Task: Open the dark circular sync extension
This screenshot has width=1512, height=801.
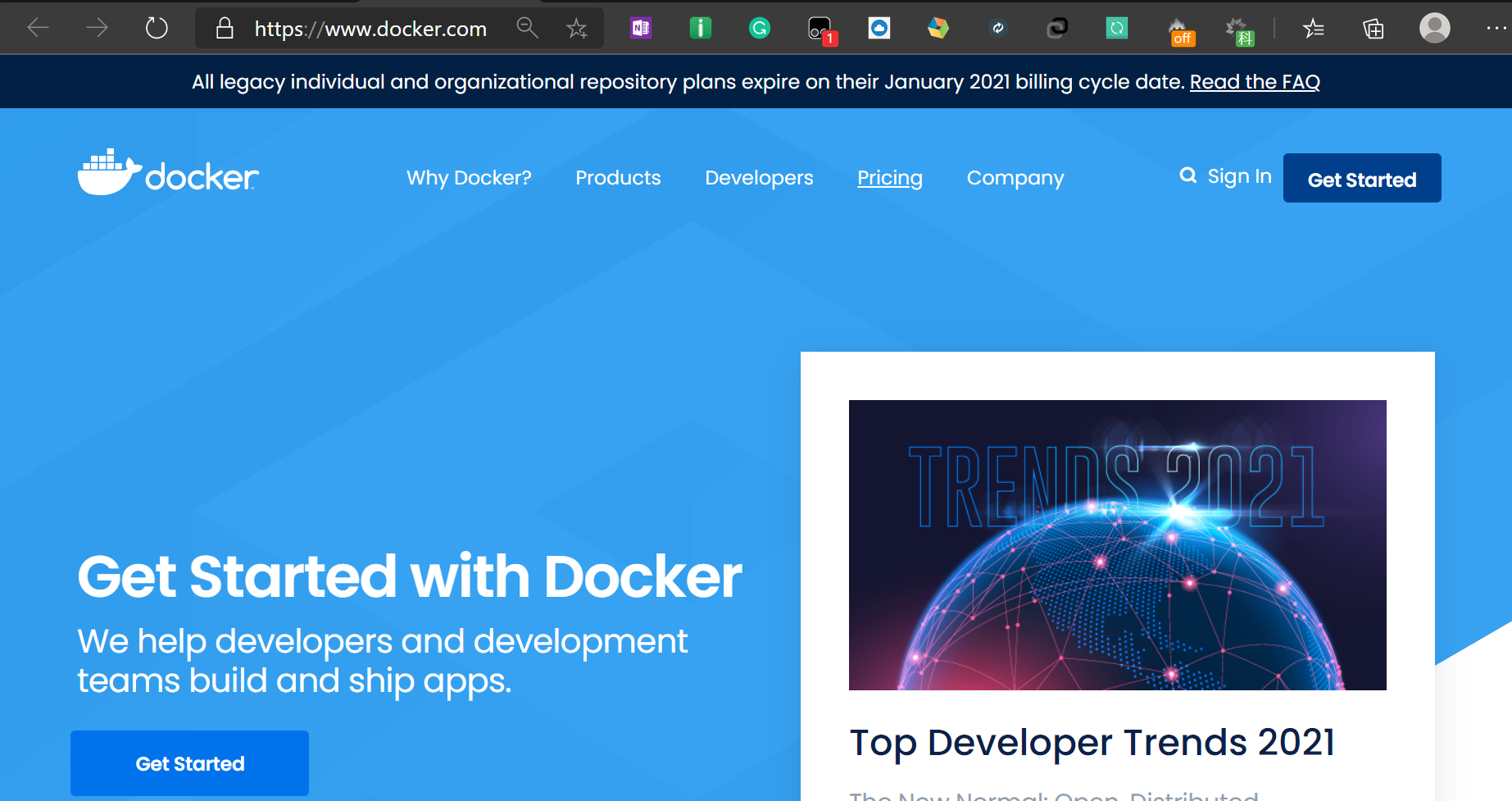Action: click(x=998, y=29)
